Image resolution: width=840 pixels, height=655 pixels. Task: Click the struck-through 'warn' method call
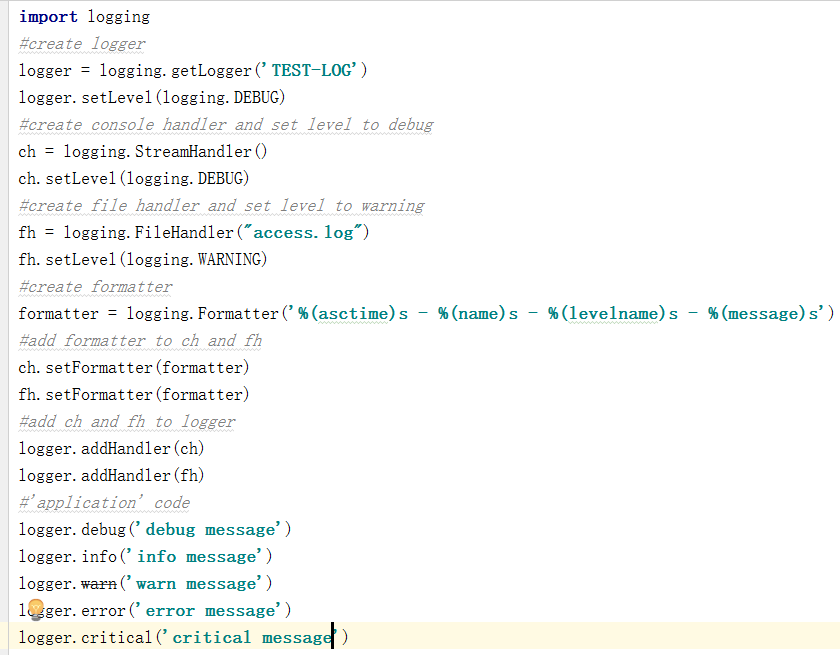pyautogui.click(x=99, y=583)
